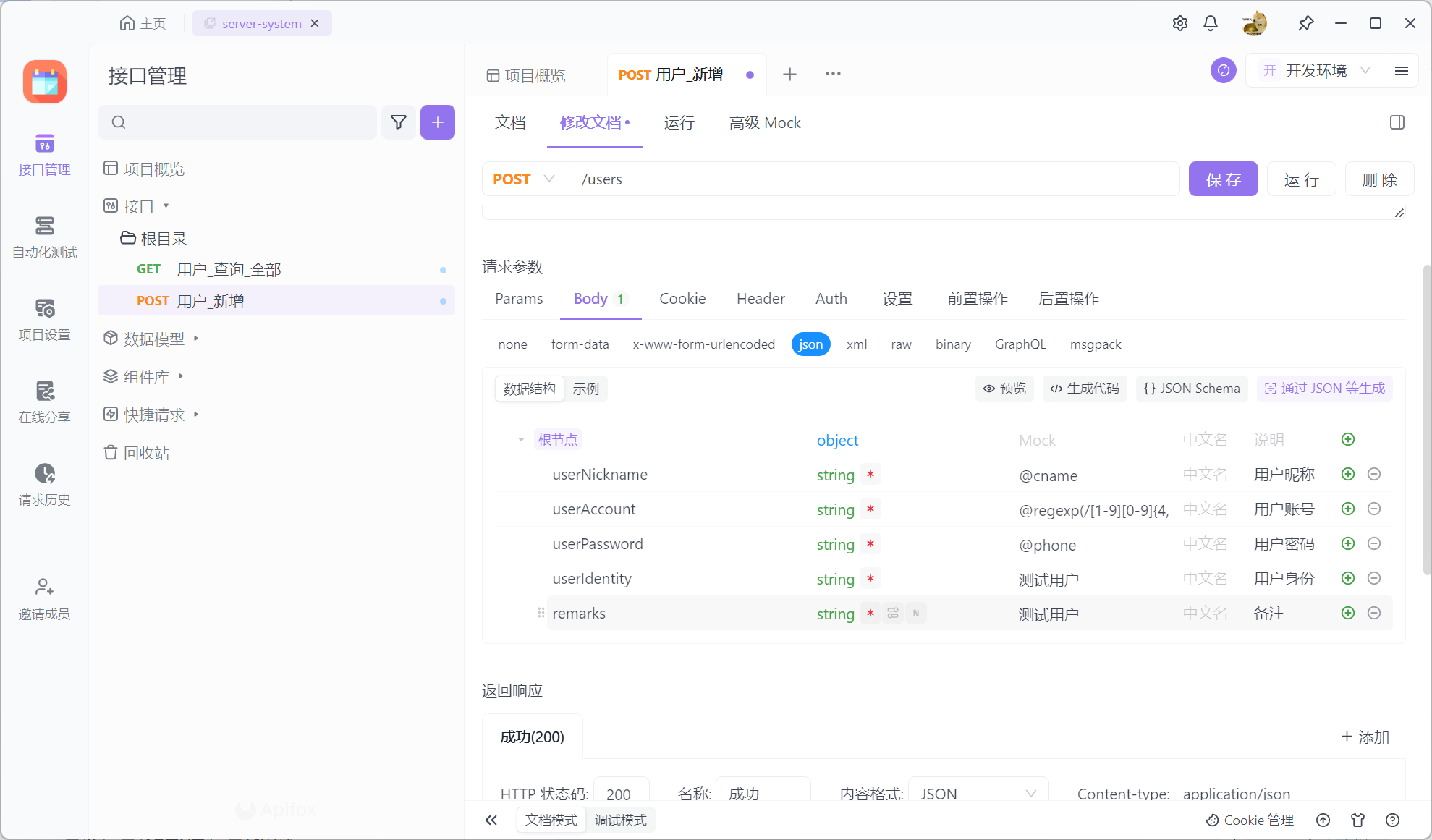The width and height of the screenshot is (1432, 840).
Task: Switch to the 文档 tab
Action: pyautogui.click(x=510, y=122)
